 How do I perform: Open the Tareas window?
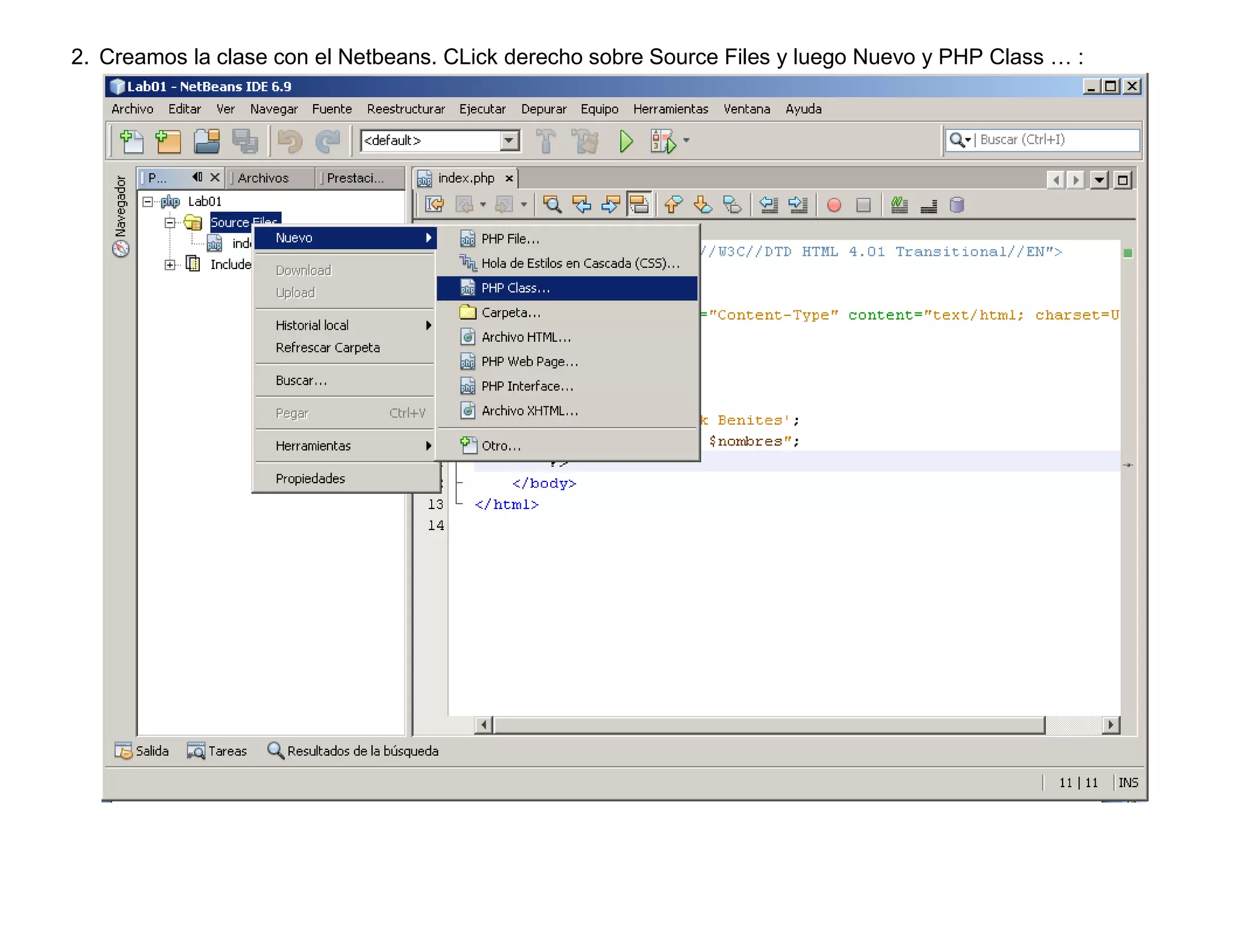(217, 751)
